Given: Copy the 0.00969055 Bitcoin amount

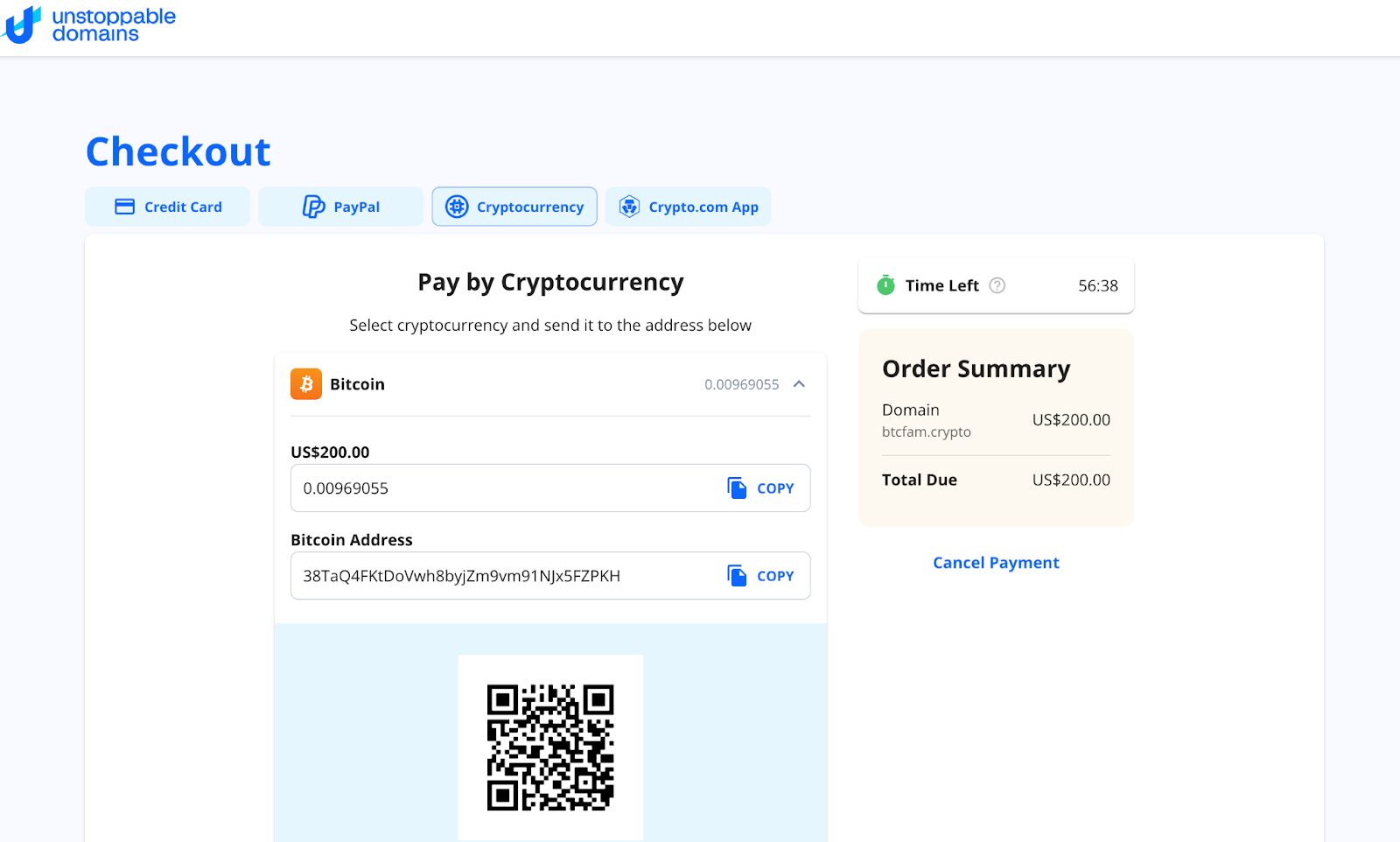Looking at the screenshot, I should [761, 488].
